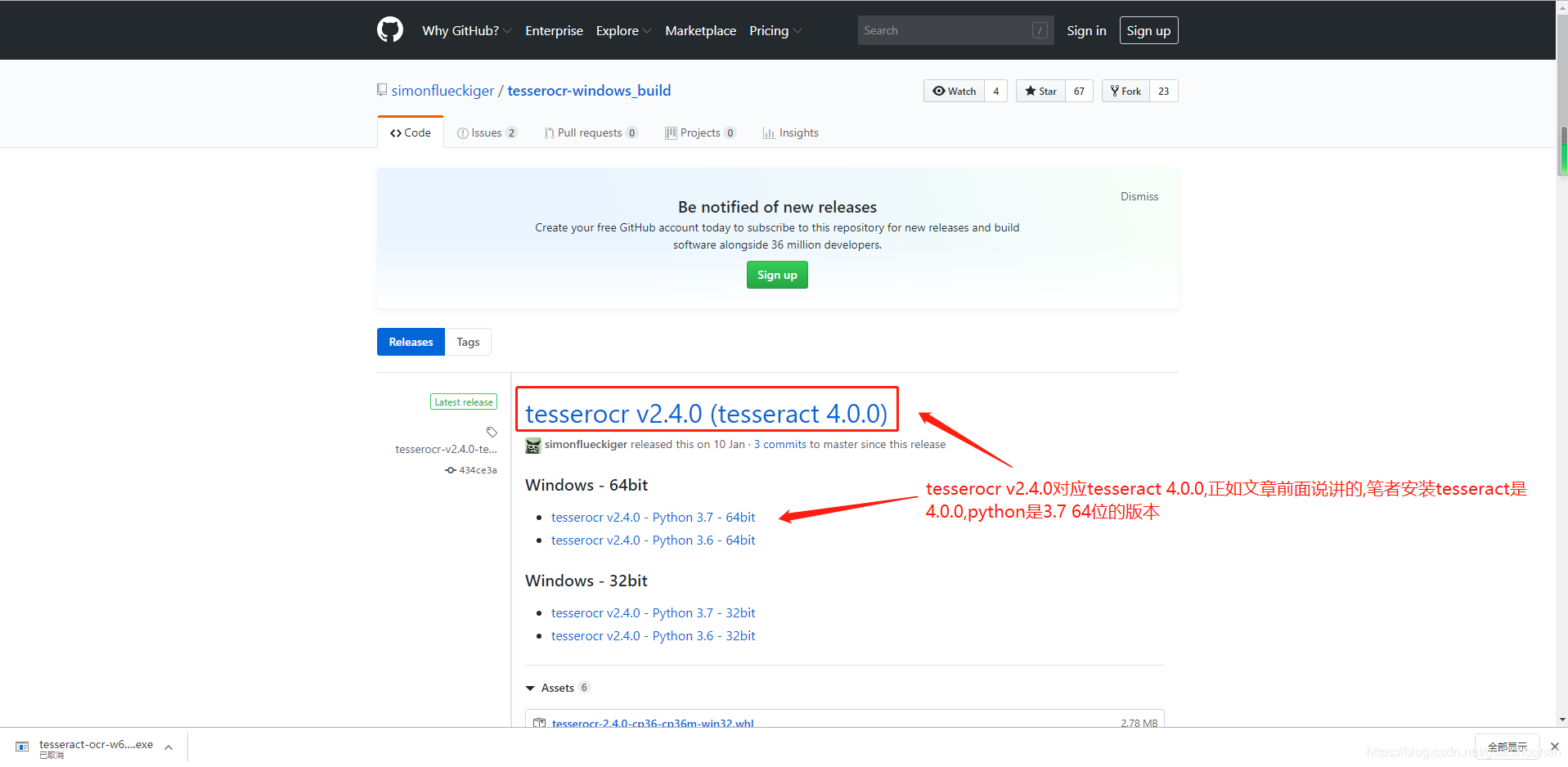Image resolution: width=1568 pixels, height=767 pixels.
Task: Click Show all downloads button
Action: coord(1507,747)
